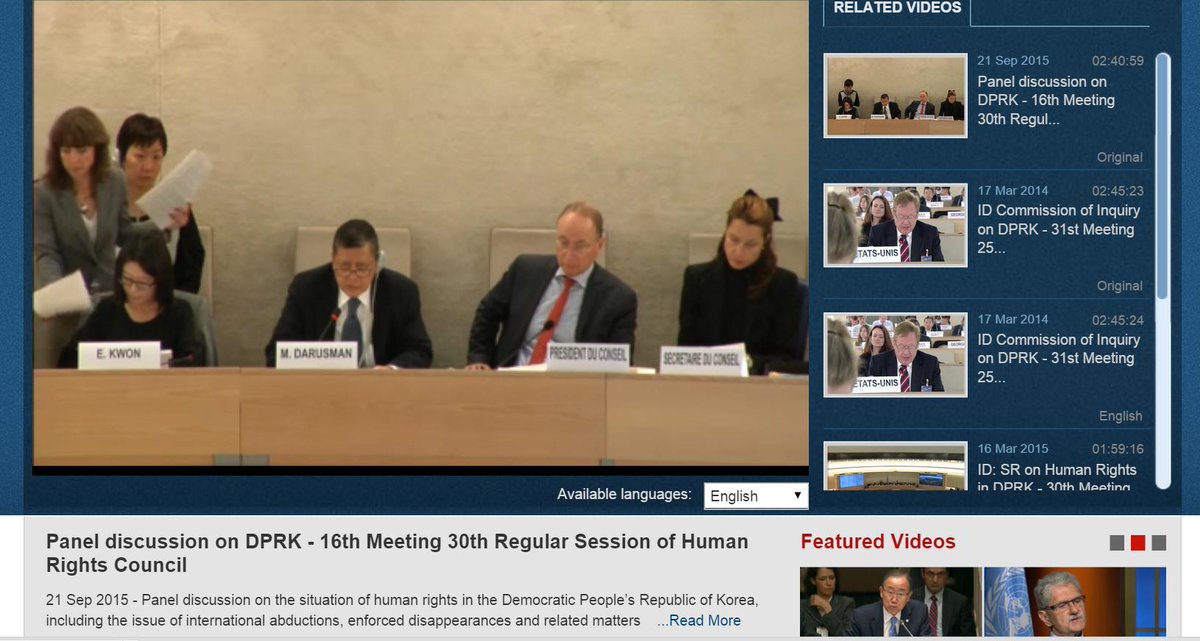Click the 01:59:16 duration text
The height and width of the screenshot is (641, 1200).
click(1118, 449)
